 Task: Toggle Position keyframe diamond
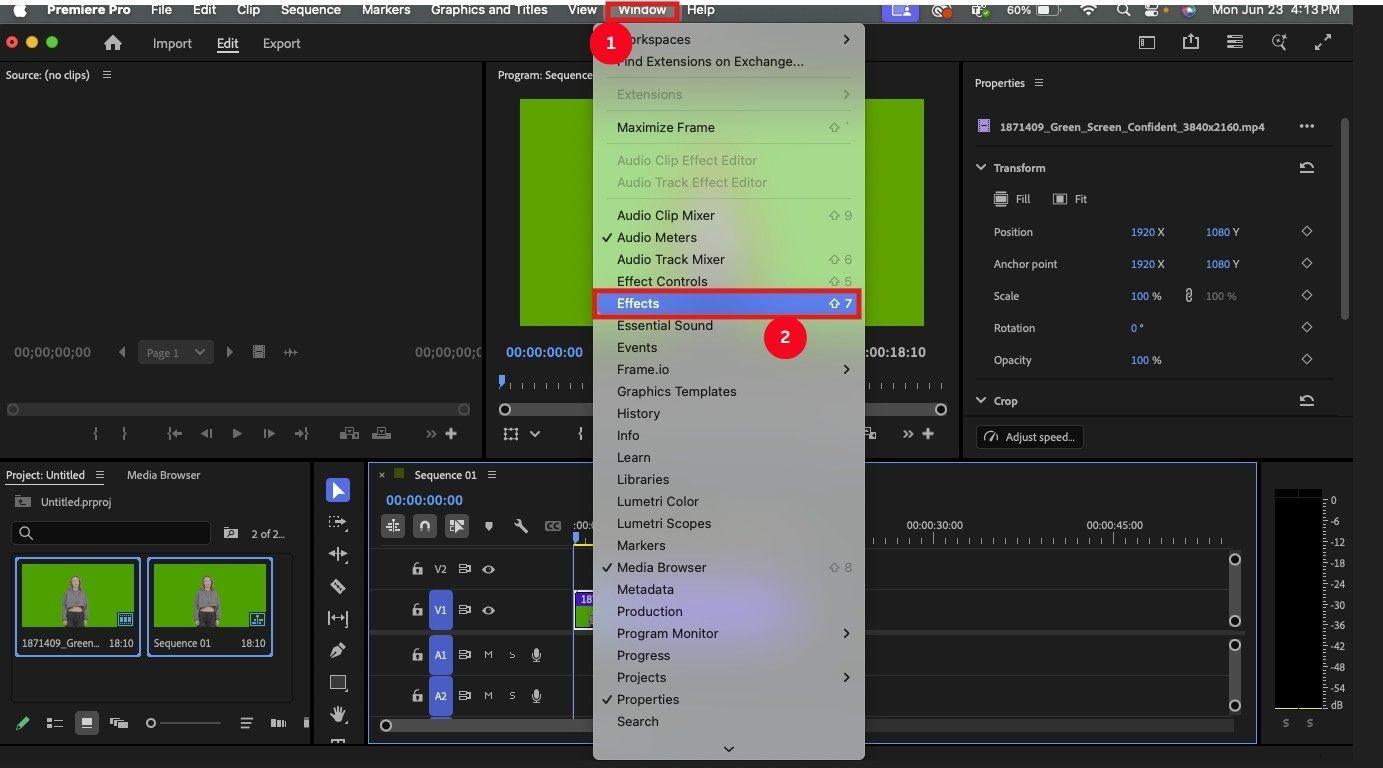tap(1307, 232)
